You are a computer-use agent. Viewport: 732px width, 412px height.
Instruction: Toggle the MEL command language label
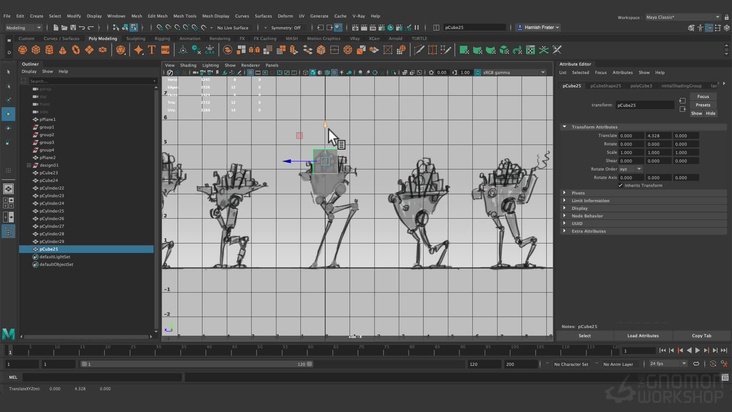(13, 377)
